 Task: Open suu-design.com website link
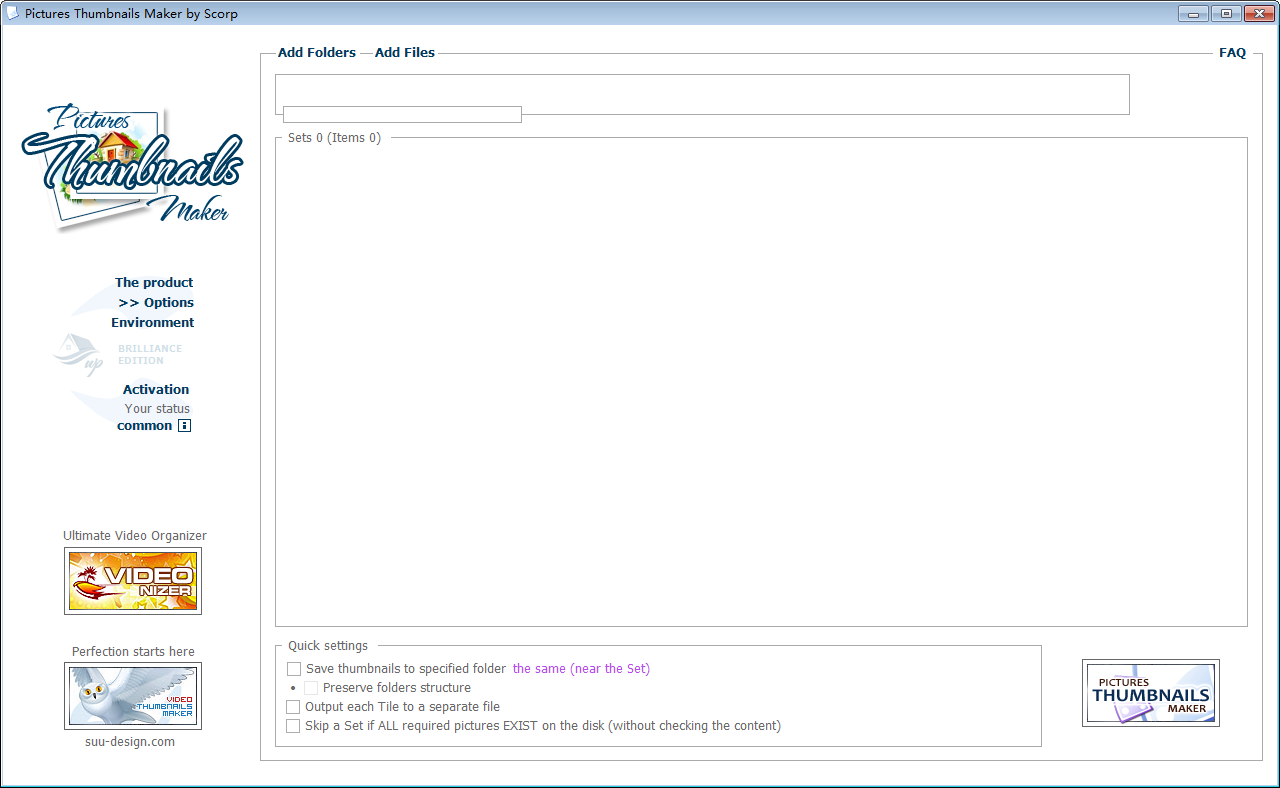(130, 742)
